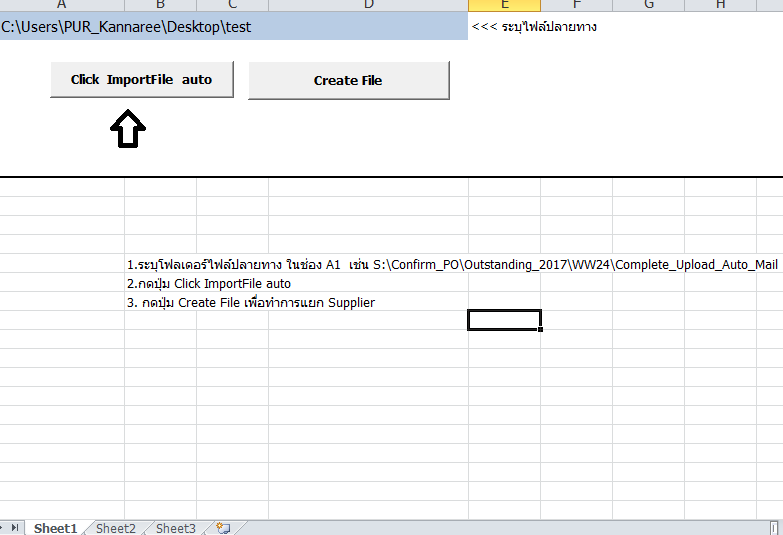Click column G header
This screenshot has height=535, width=783.
coord(648,5)
